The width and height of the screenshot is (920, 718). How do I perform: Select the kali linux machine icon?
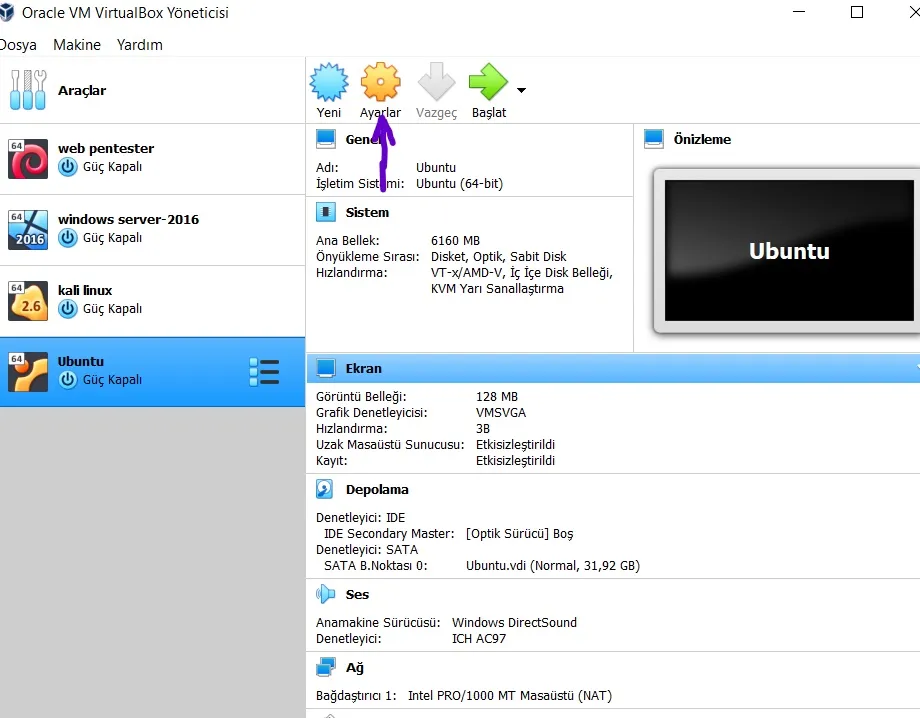coord(28,301)
